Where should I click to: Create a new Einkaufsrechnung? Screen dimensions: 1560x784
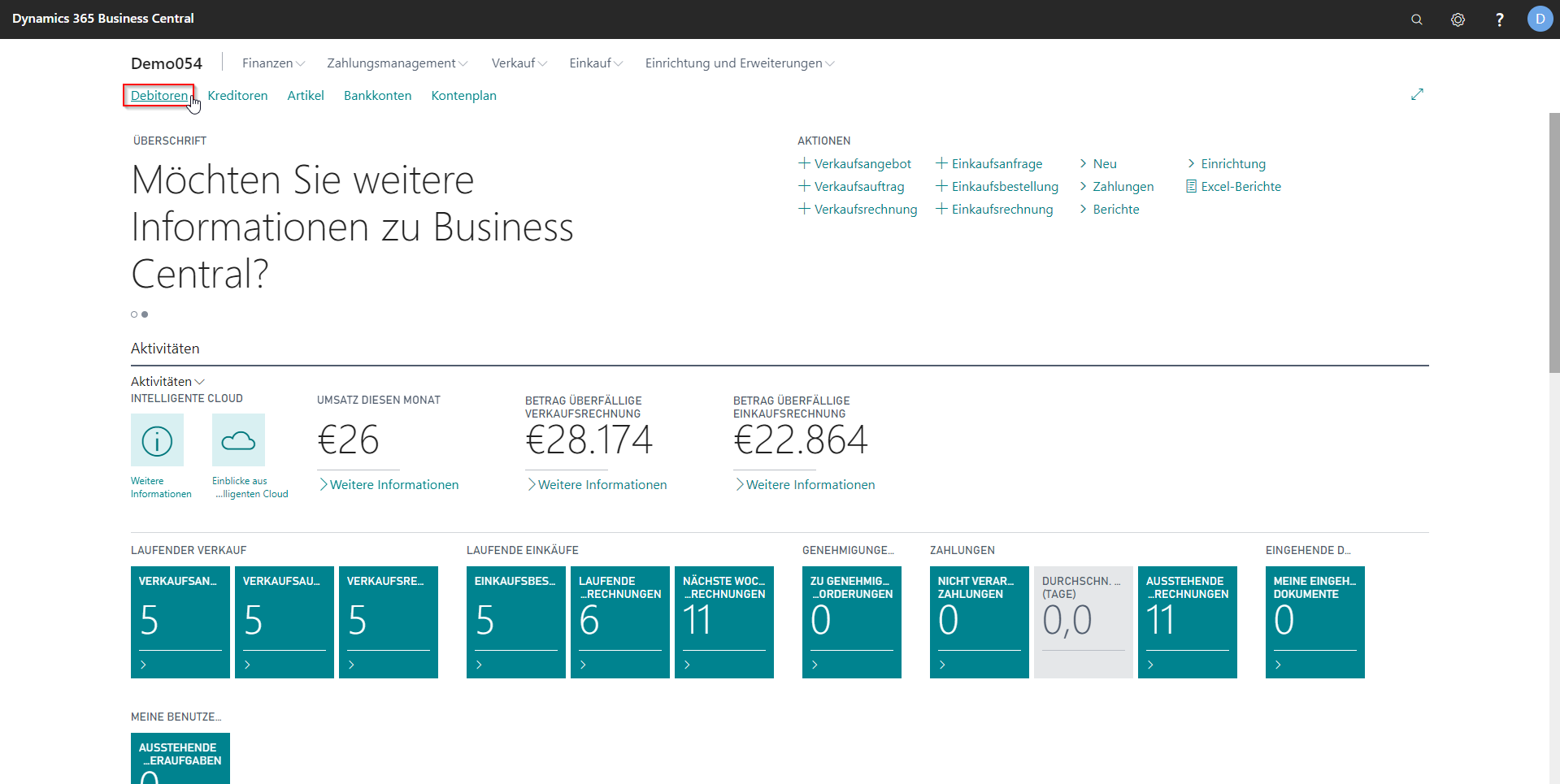(x=994, y=209)
